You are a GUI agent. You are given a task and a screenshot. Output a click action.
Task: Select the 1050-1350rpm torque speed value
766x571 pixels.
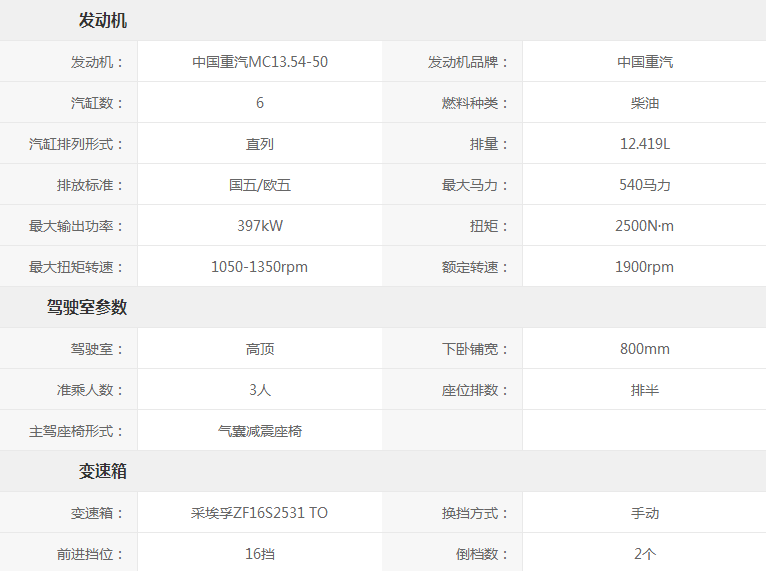(x=260, y=267)
